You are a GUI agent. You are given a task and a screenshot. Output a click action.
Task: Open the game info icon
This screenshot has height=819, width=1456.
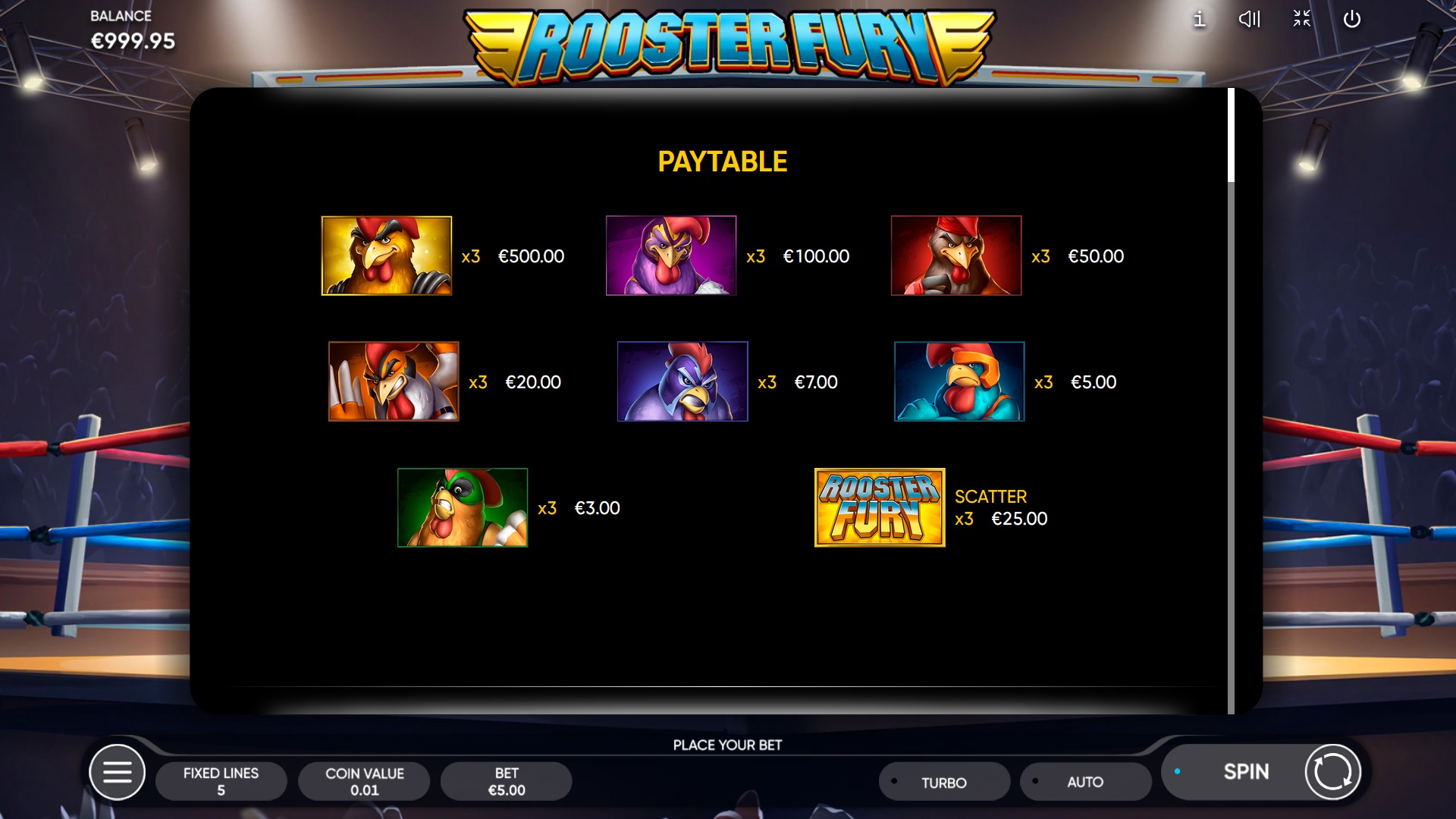[x=1199, y=19]
